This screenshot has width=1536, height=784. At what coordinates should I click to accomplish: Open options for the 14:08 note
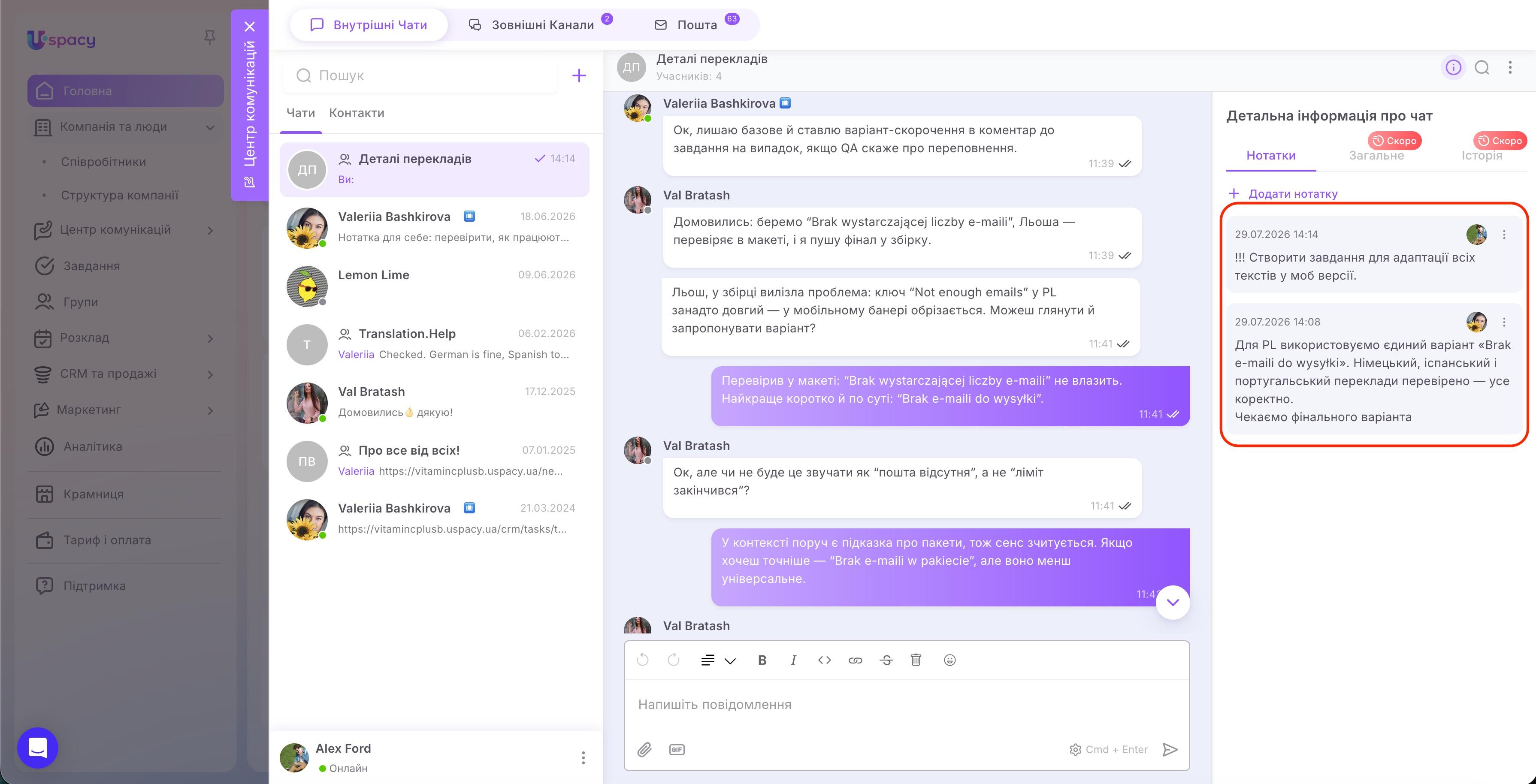click(x=1504, y=323)
